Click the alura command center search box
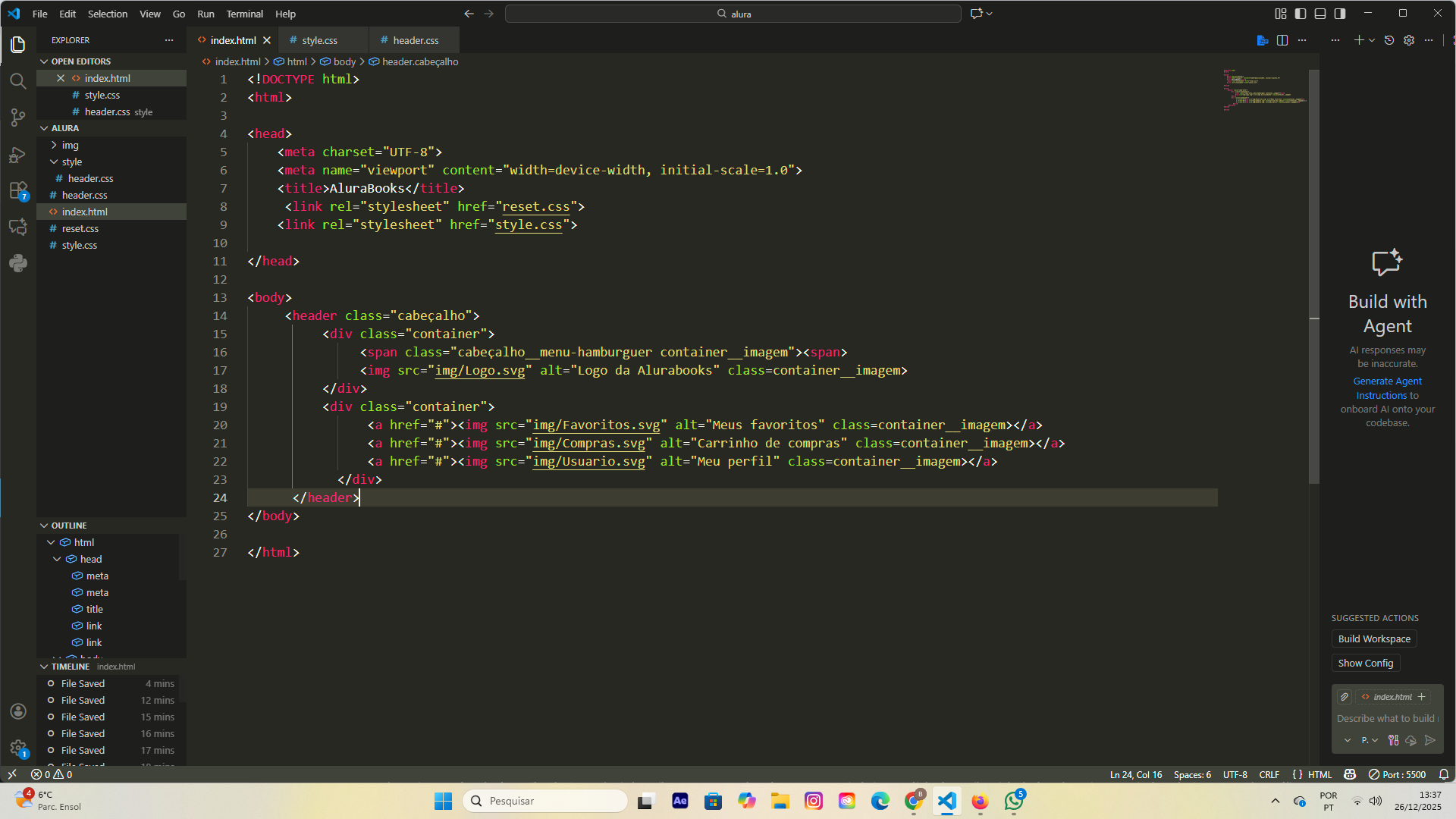This screenshot has height=819, width=1456. (x=733, y=14)
